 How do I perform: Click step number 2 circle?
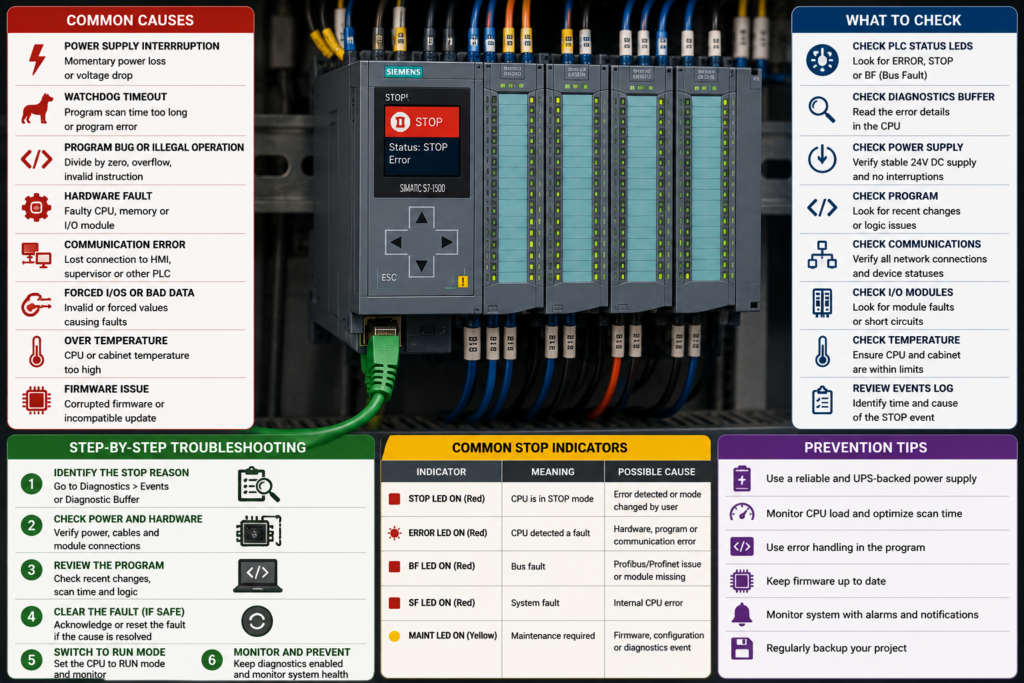pyautogui.click(x=31, y=525)
